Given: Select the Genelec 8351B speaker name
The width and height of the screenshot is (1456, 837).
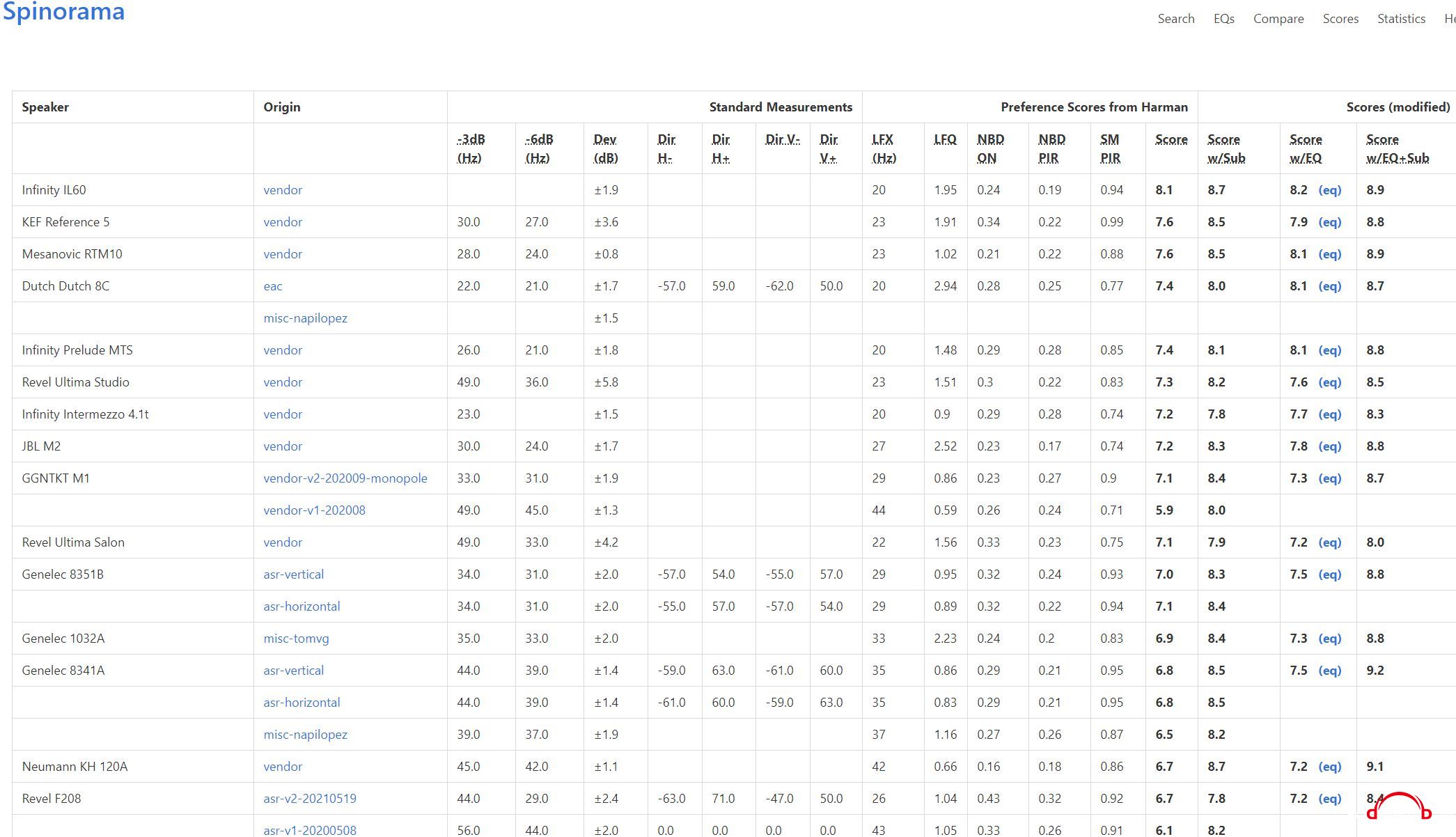Looking at the screenshot, I should (x=63, y=574).
